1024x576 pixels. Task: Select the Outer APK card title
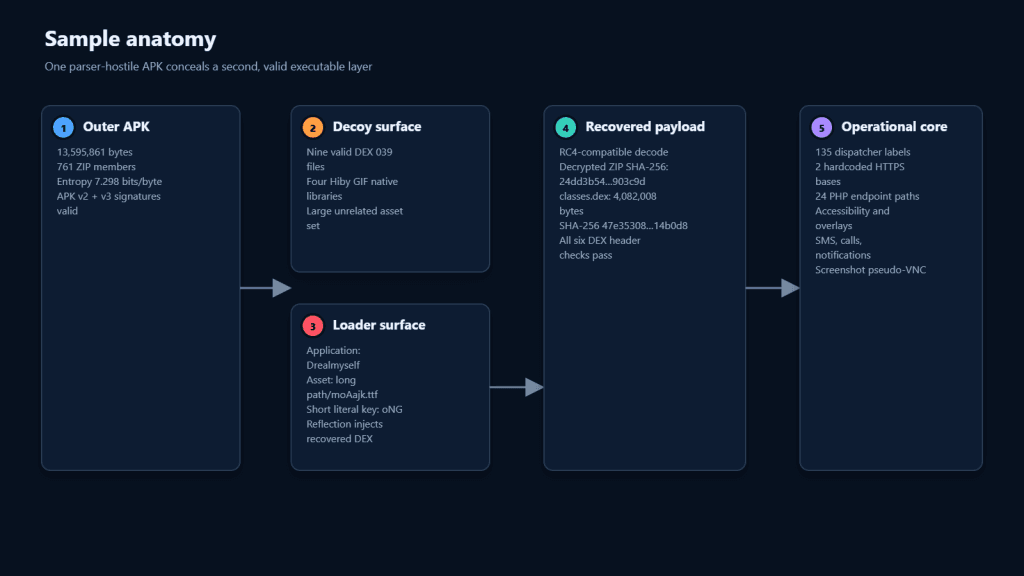click(x=116, y=127)
